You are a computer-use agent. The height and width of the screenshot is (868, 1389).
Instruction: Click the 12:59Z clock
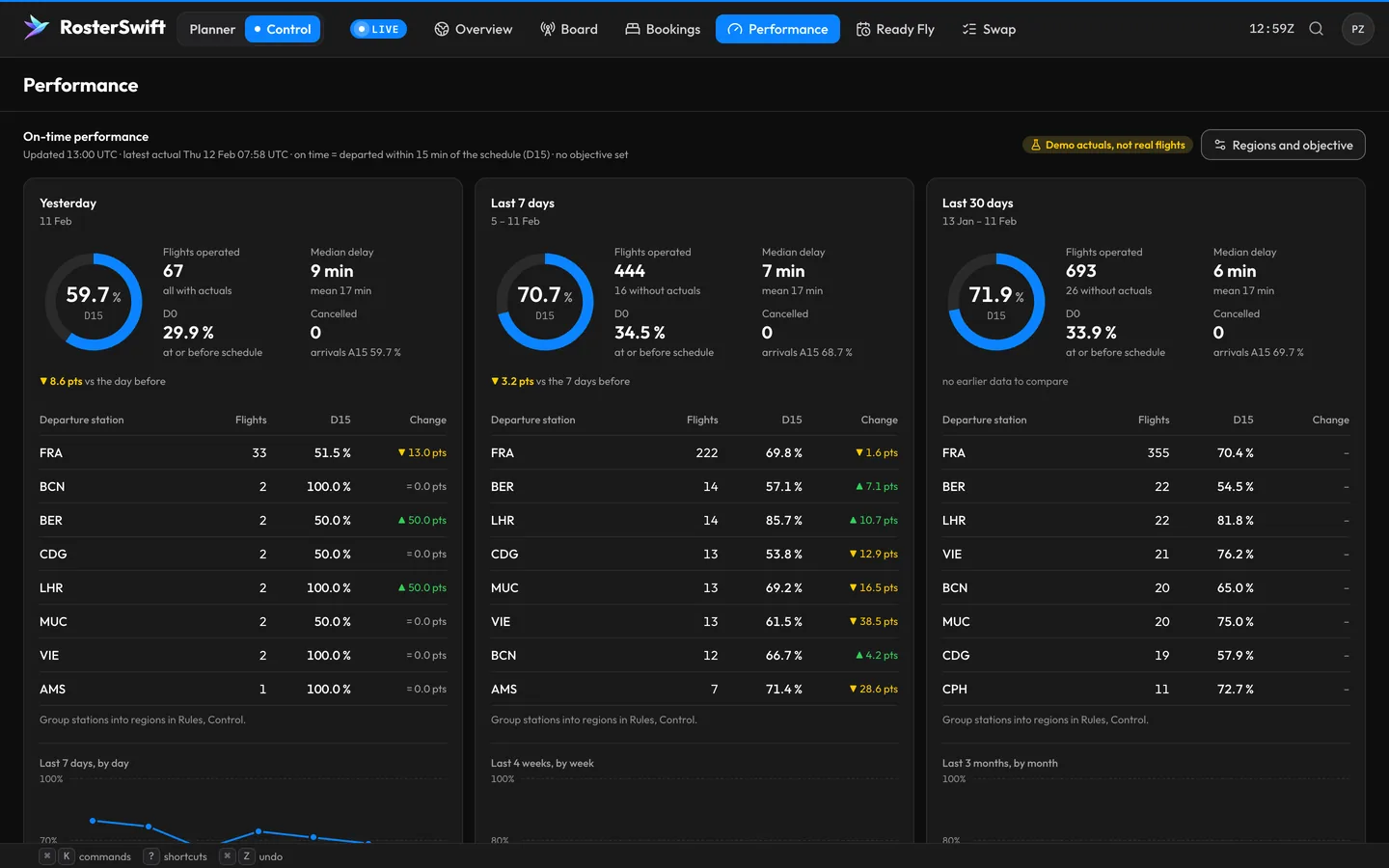(x=1271, y=29)
